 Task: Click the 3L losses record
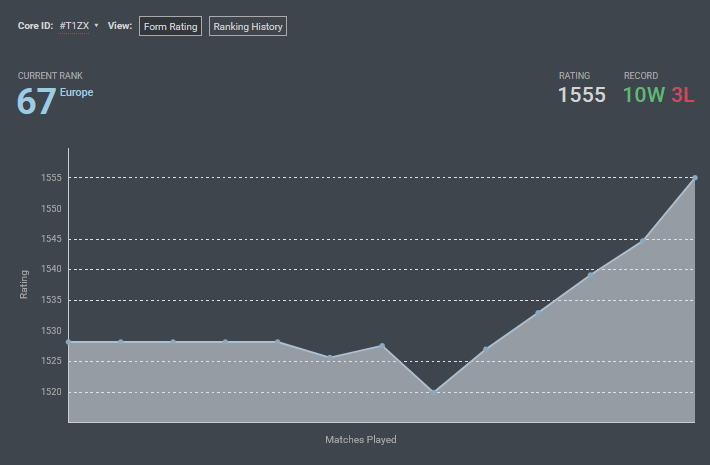tap(683, 95)
